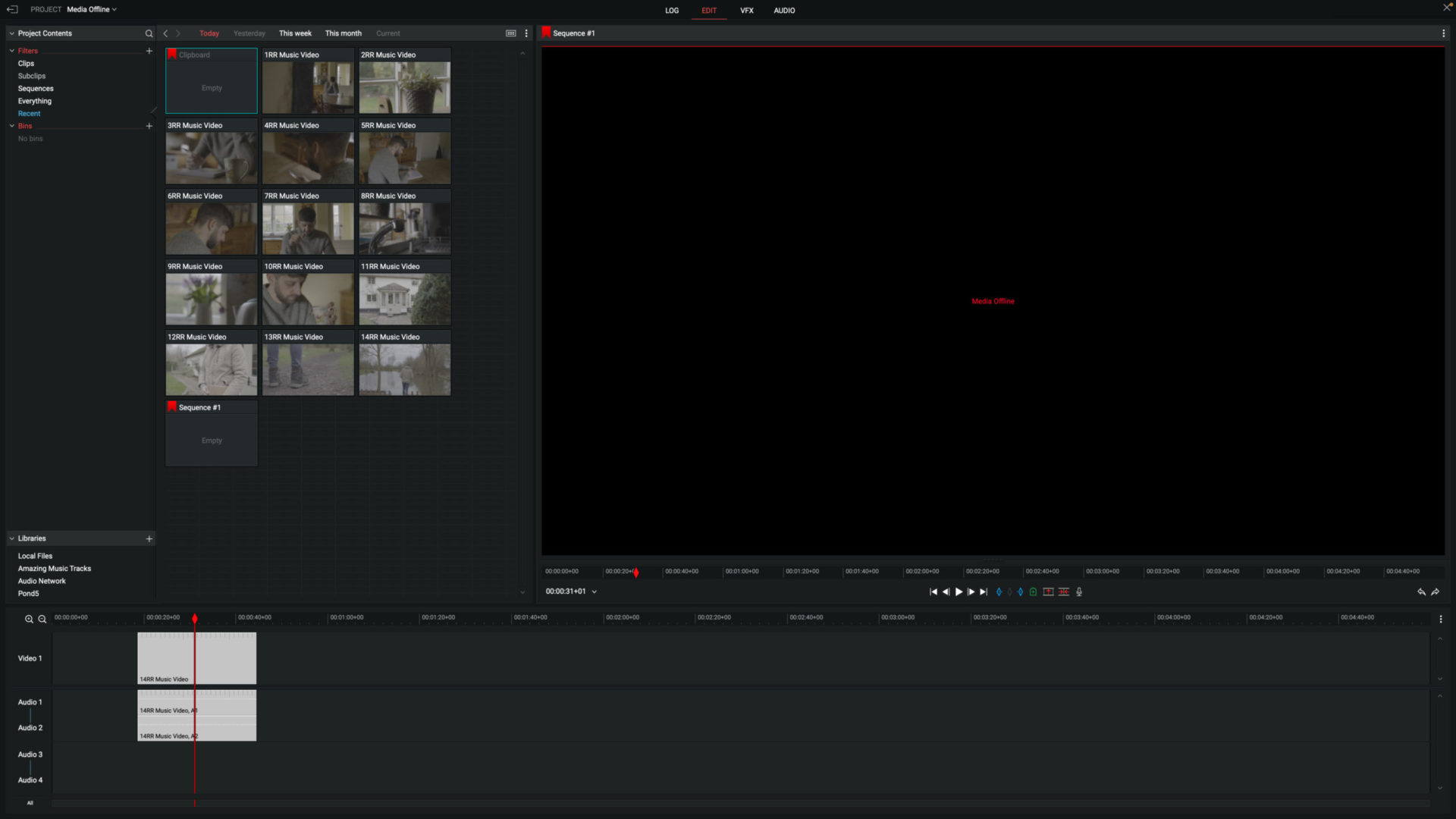Click the This week filter button
The height and width of the screenshot is (819, 1456).
click(295, 33)
